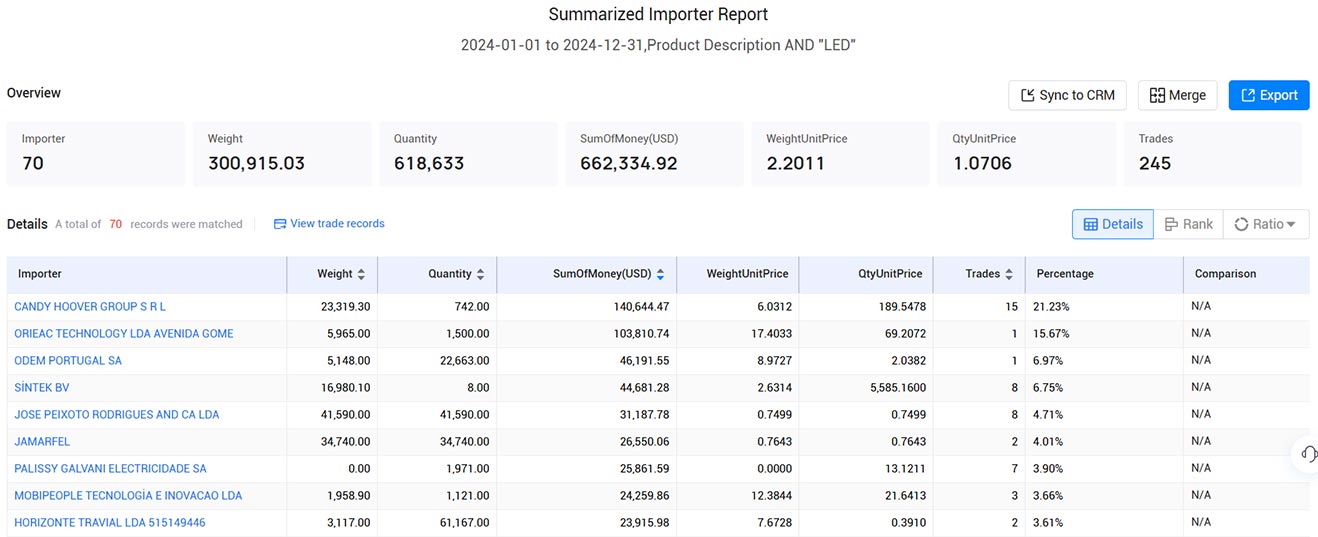Switch to the Rank view tab
Viewport: 1318px width, 537px height.
pos(1189,224)
